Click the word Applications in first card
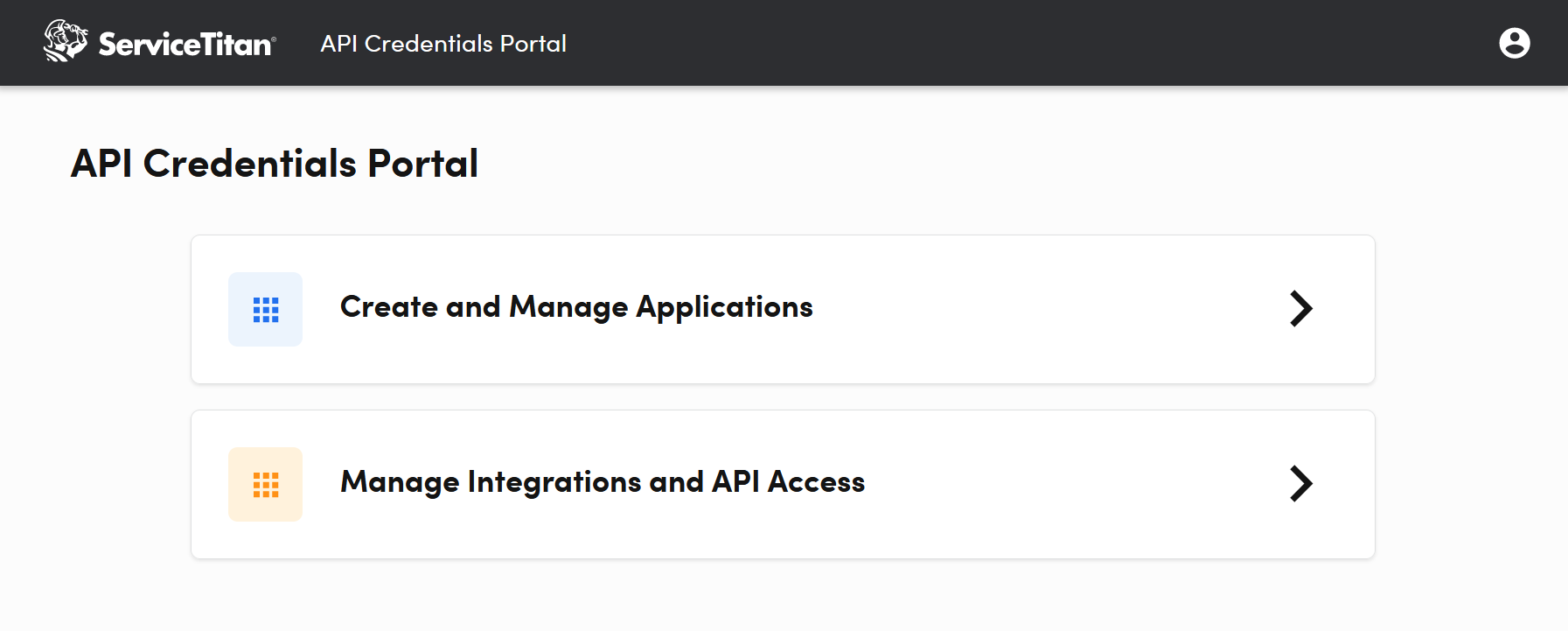The width and height of the screenshot is (1568, 631). point(724,307)
